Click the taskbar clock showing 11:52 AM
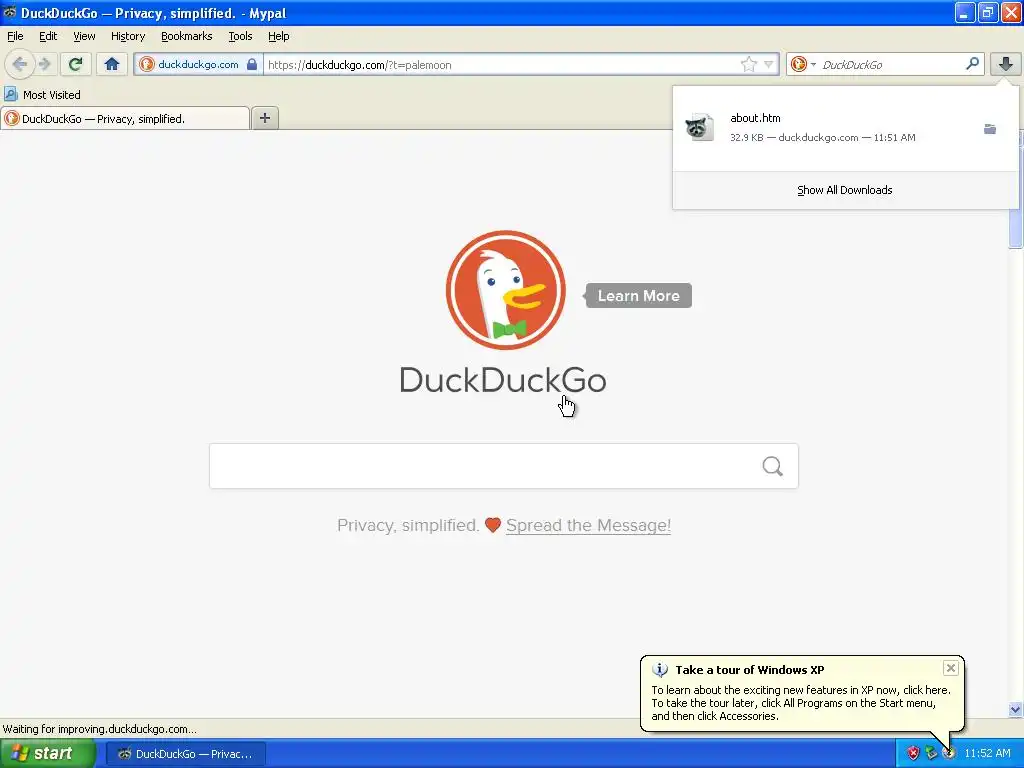The width and height of the screenshot is (1024, 768). (987, 754)
